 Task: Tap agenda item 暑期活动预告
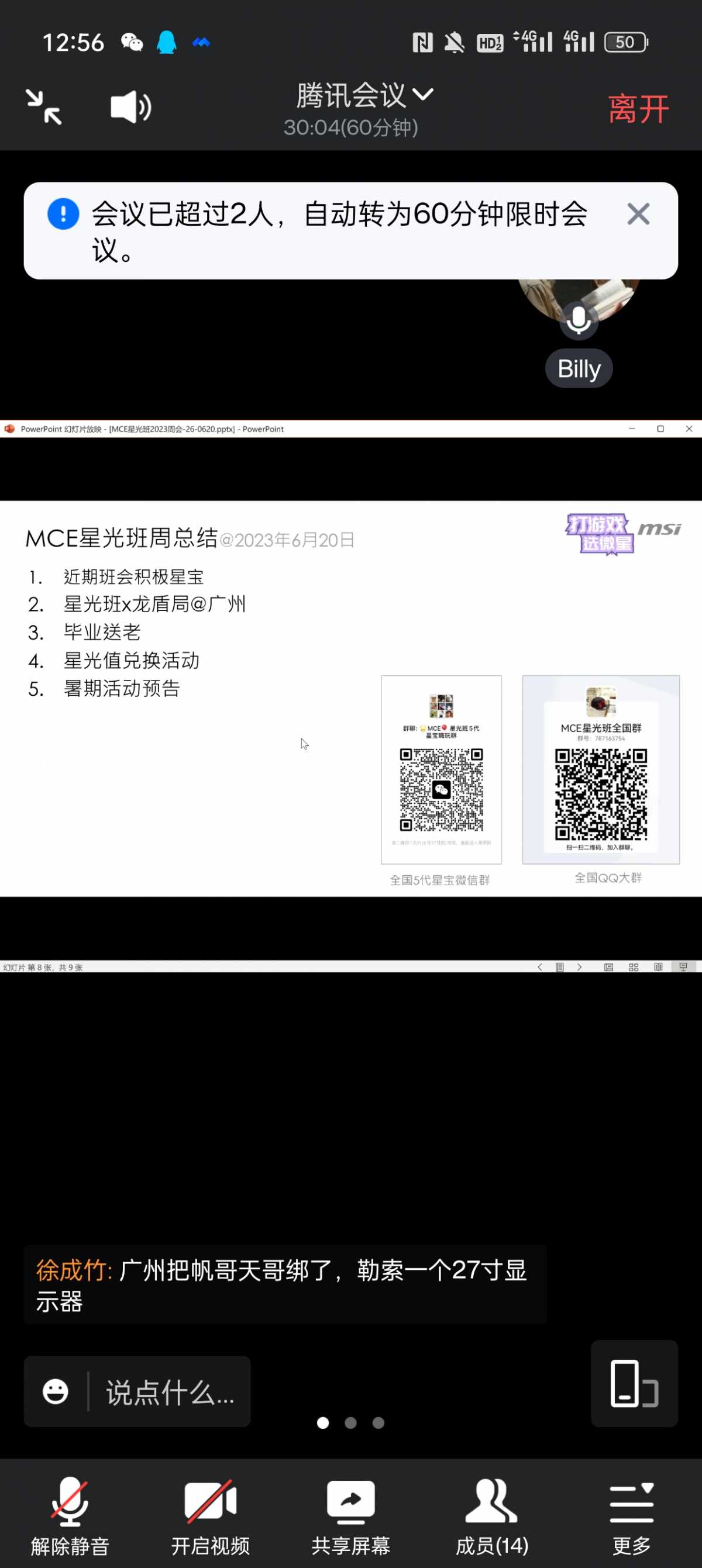point(122,689)
